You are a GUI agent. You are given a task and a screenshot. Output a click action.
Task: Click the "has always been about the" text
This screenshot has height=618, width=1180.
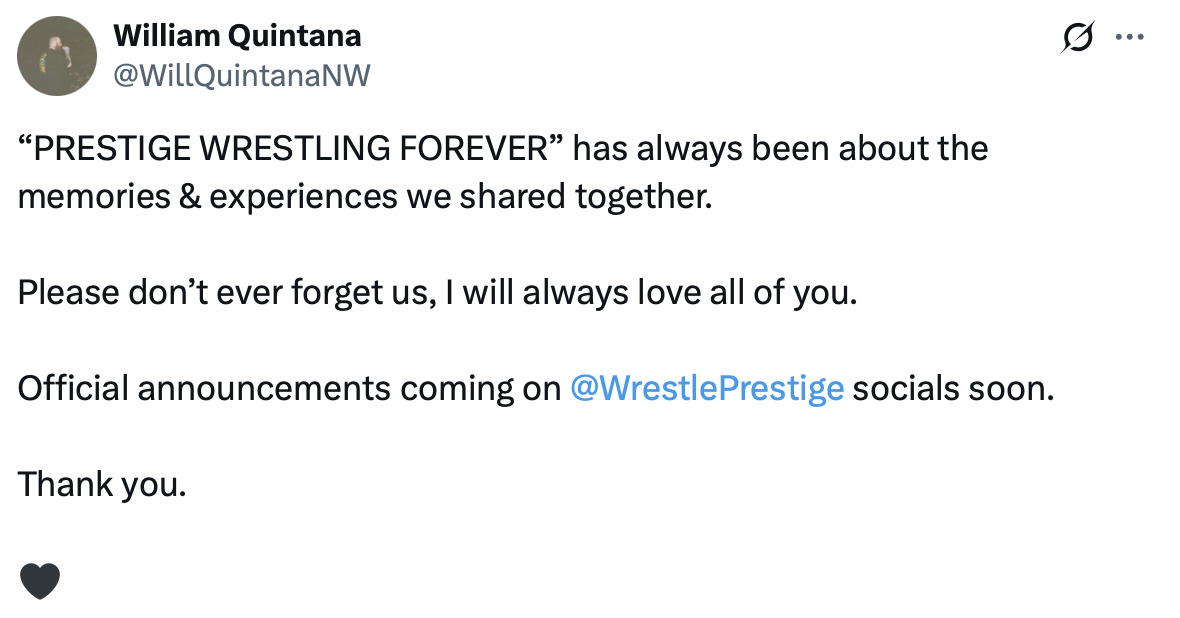click(x=780, y=149)
